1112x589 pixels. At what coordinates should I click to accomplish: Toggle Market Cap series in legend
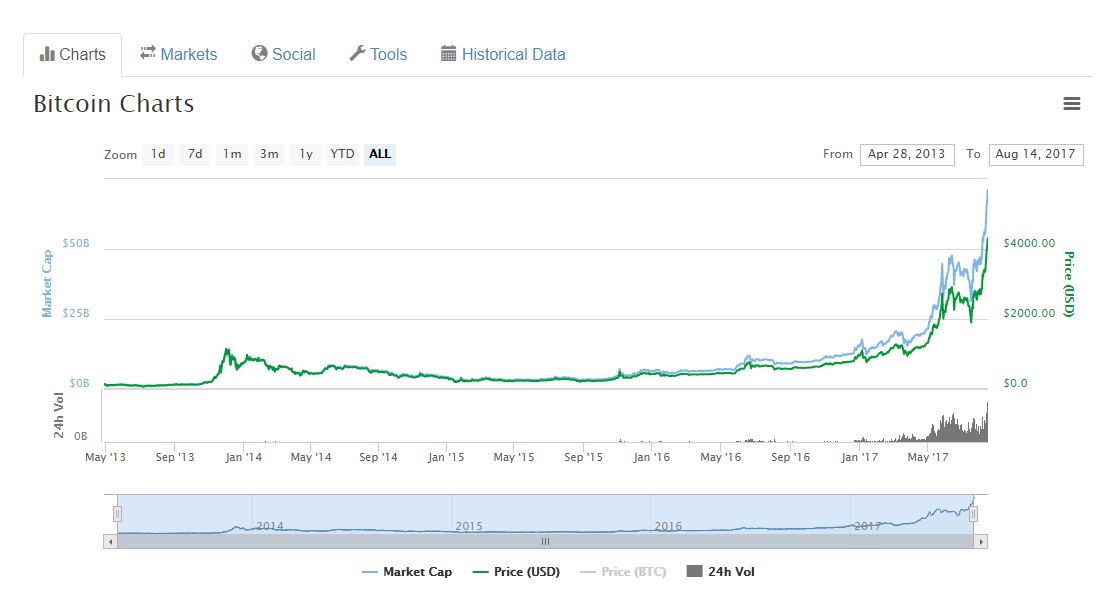coord(407,572)
